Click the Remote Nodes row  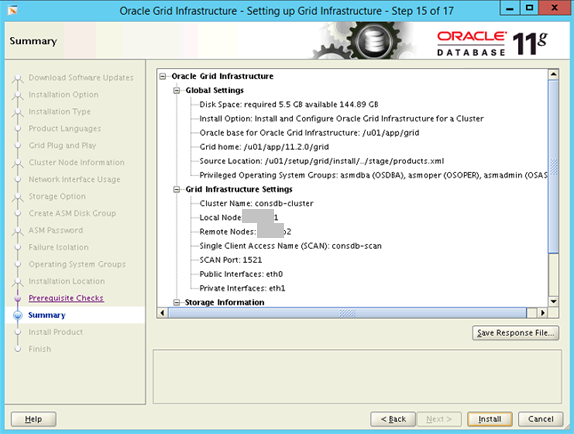pos(245,232)
